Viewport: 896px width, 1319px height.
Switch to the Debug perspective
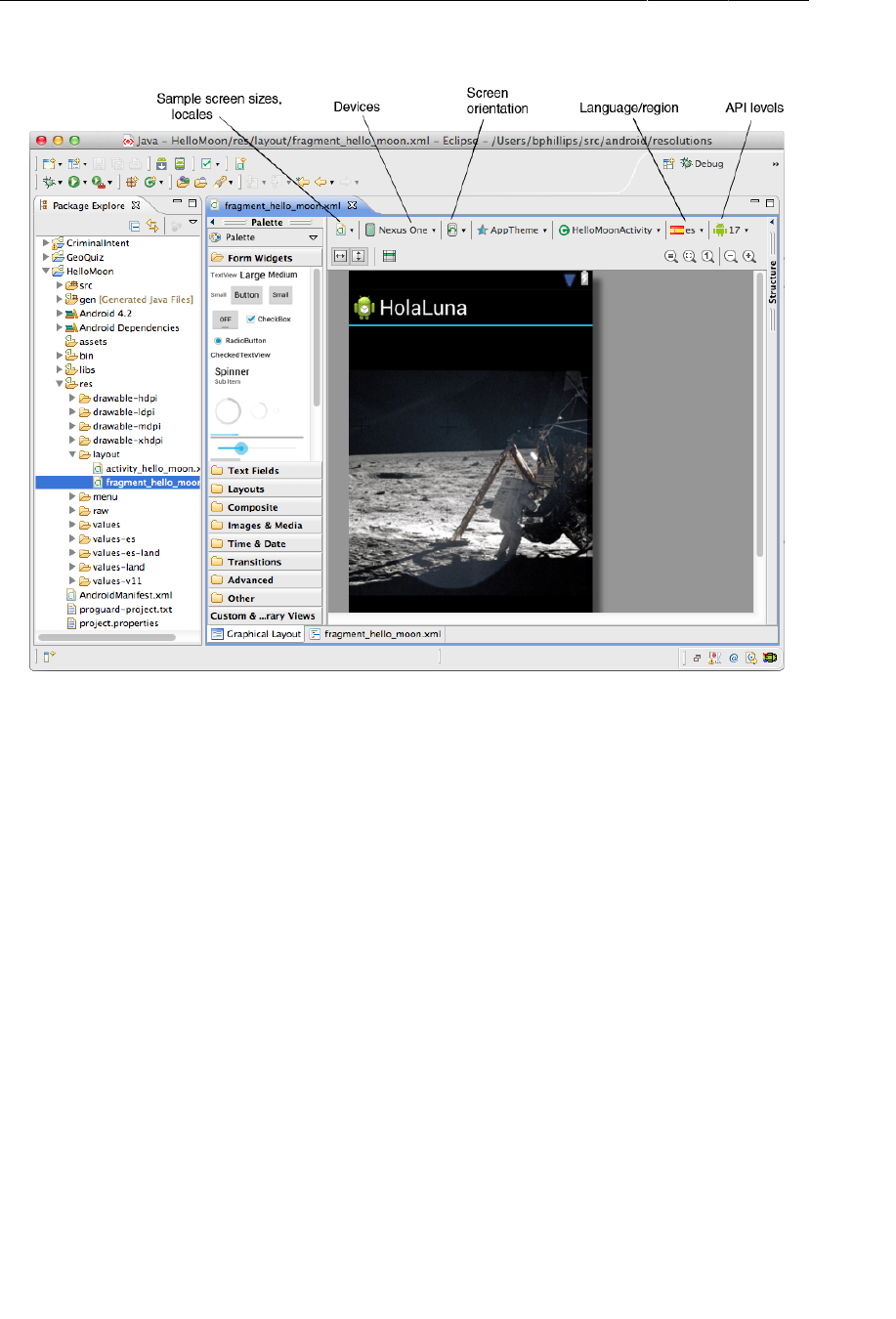coord(703,164)
